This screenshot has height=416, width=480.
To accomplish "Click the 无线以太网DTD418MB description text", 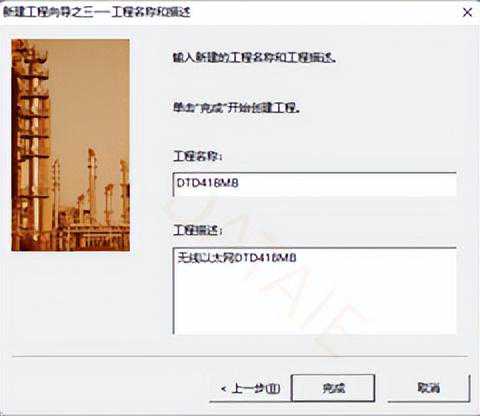I will click(237, 258).
